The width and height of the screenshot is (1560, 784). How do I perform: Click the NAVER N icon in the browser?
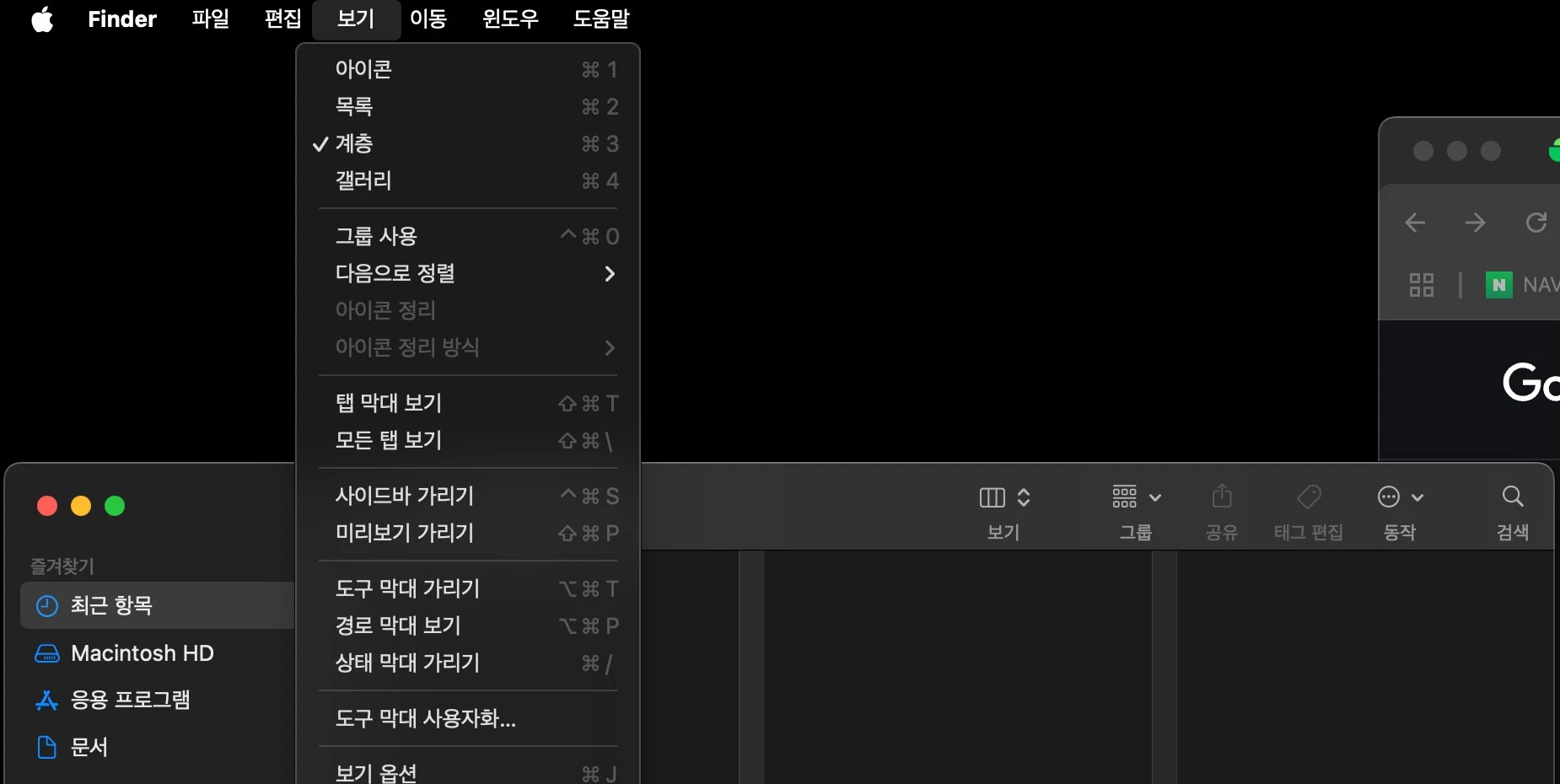click(x=1497, y=285)
